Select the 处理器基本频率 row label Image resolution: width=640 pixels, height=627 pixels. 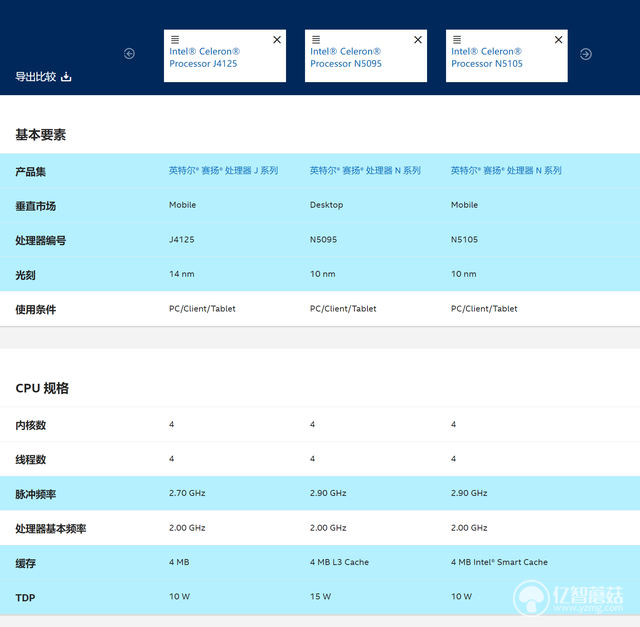pyautogui.click(x=51, y=529)
